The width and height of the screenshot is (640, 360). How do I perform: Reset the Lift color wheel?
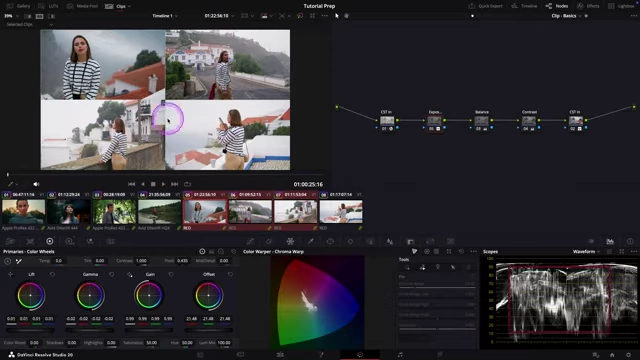[52, 274]
